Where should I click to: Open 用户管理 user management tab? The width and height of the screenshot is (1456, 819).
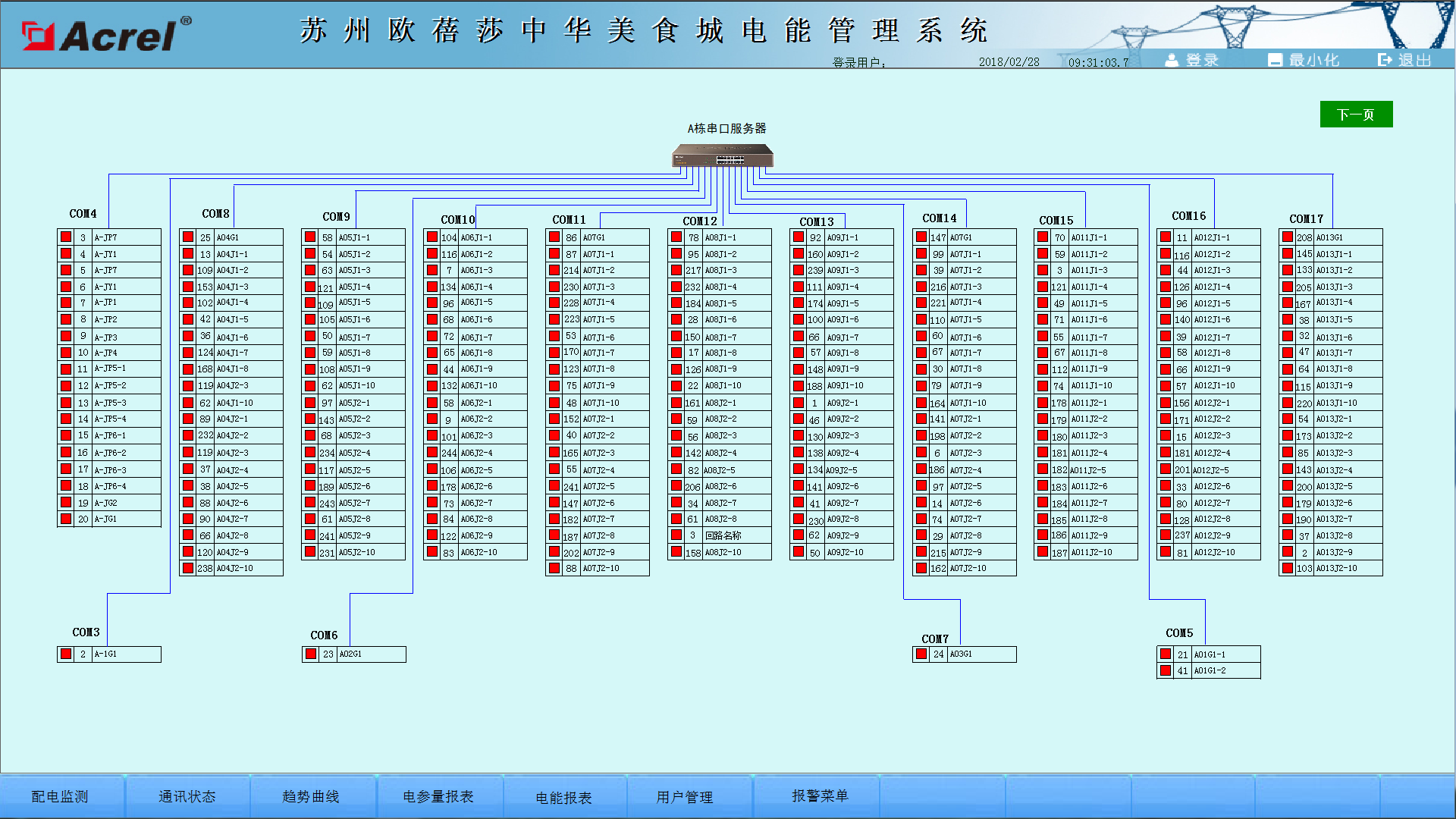[x=685, y=796]
